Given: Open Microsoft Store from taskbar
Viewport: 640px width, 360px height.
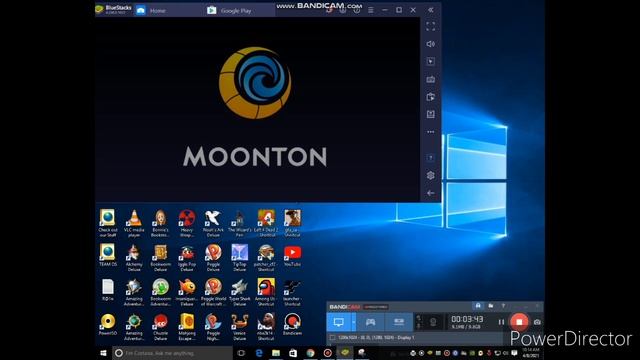Looking at the screenshot, I should (293, 353).
